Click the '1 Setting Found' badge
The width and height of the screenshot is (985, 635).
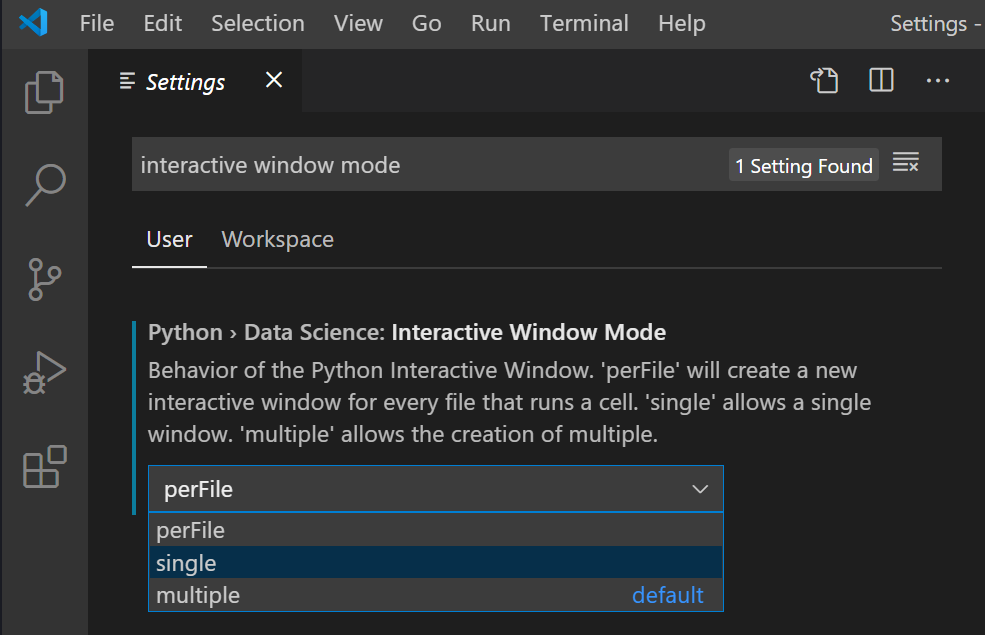[x=803, y=165]
